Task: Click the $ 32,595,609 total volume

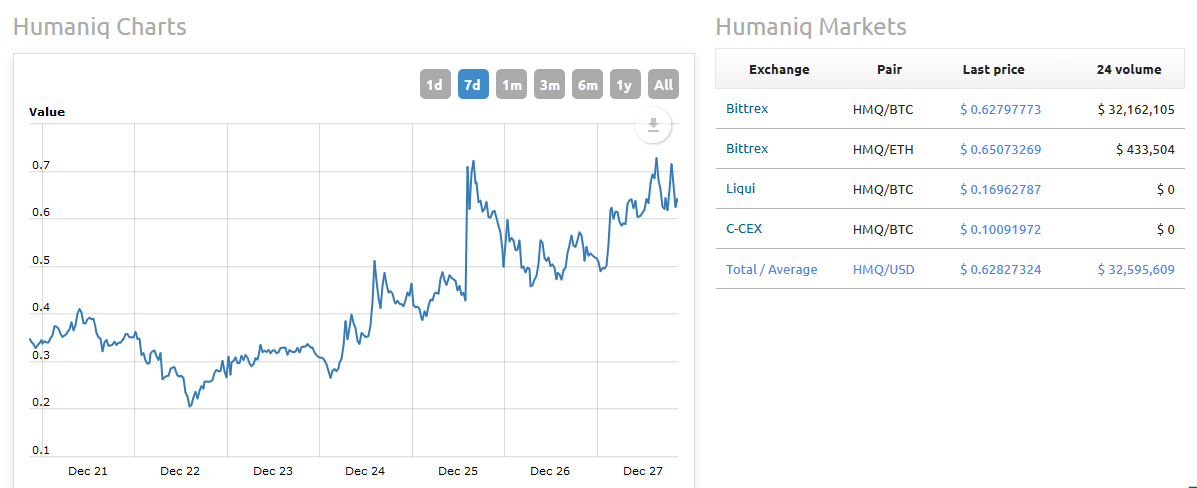Action: [x=1135, y=270]
